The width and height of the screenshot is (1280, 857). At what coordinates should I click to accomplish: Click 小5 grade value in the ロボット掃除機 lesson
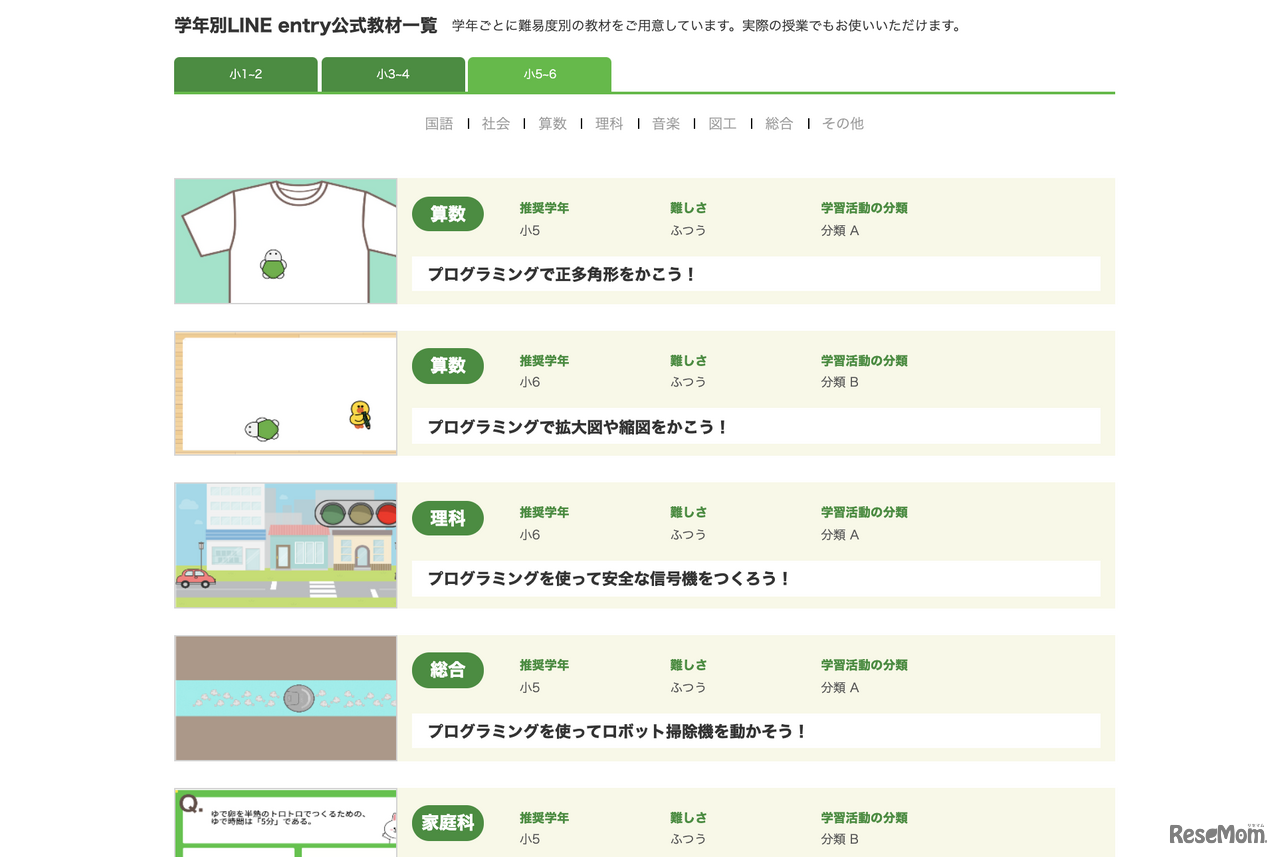530,688
